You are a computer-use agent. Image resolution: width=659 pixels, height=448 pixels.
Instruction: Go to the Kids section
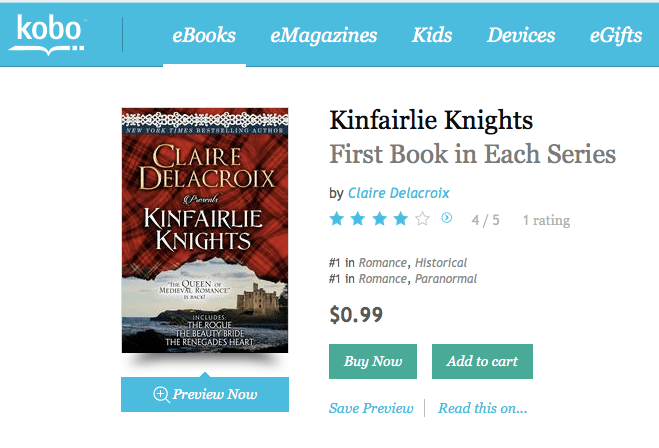[432, 36]
